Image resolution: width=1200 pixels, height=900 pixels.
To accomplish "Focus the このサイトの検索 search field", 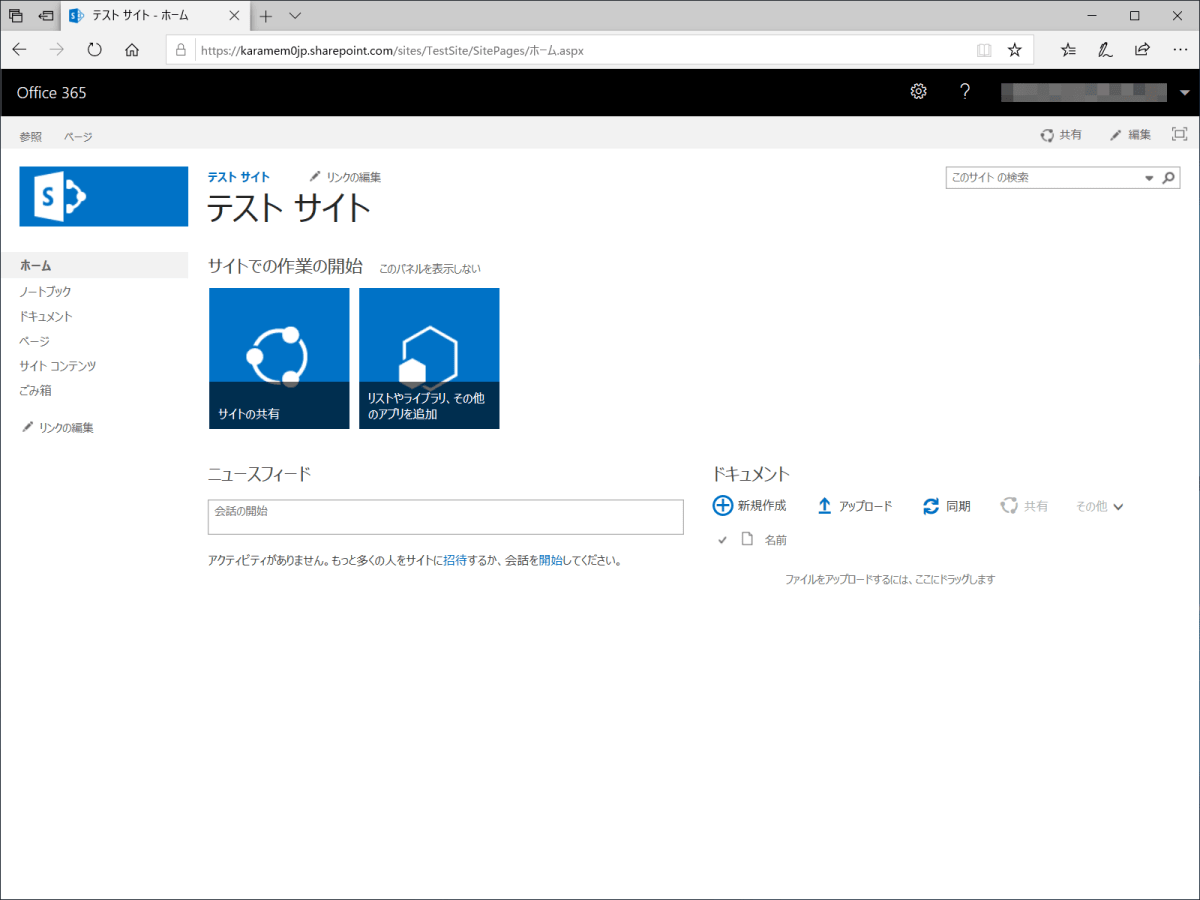I will [1044, 178].
